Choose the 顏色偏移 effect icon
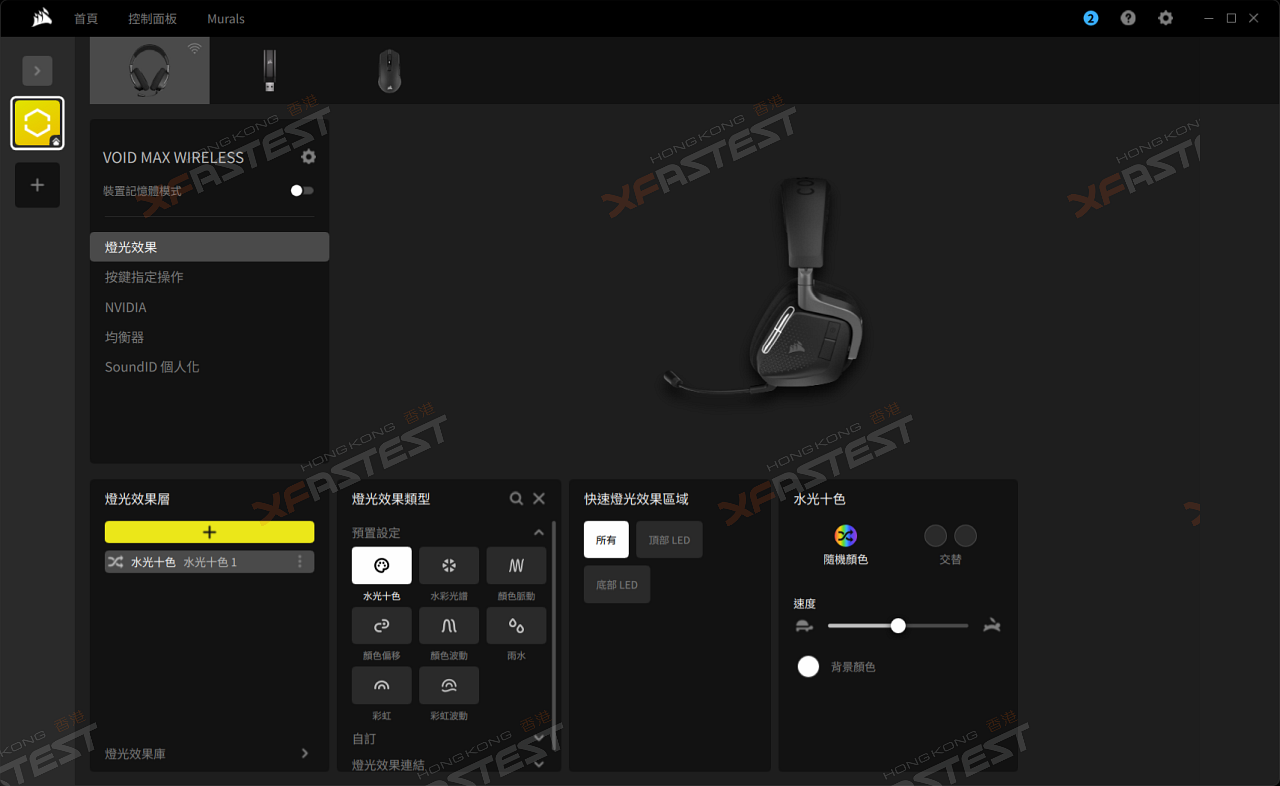 (381, 626)
